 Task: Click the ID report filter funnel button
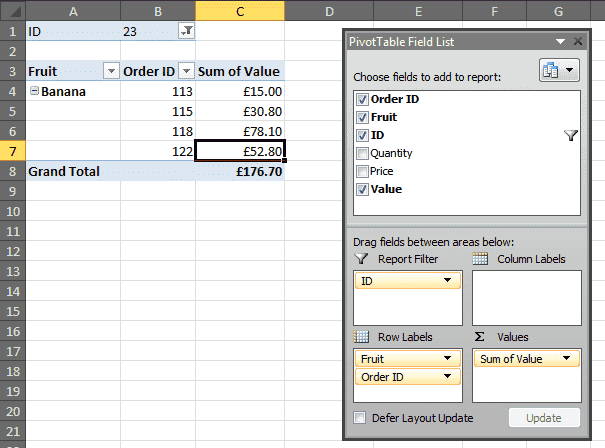pyautogui.click(x=186, y=31)
